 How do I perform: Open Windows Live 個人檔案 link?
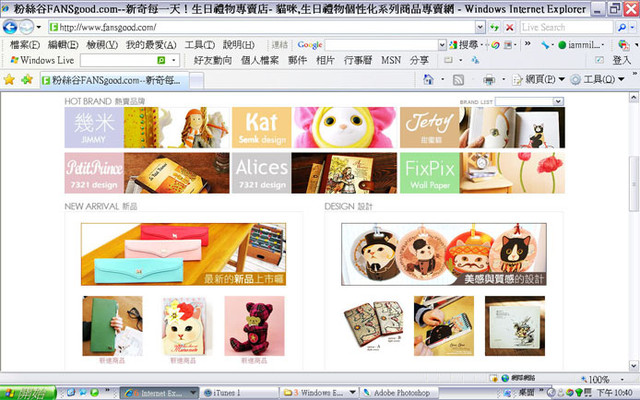tap(260, 60)
